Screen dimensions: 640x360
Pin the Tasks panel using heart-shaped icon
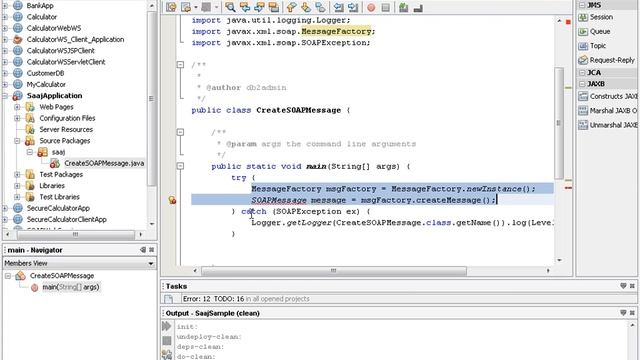click(x=623, y=286)
